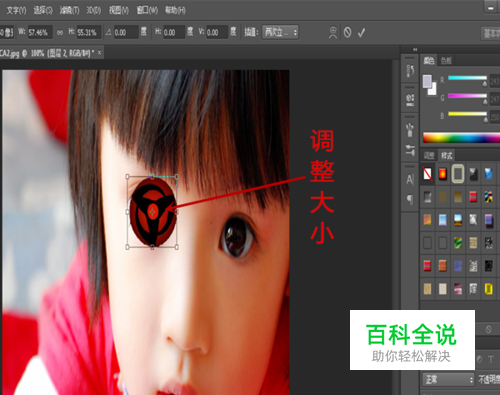Click the rotation angle field
Screen dimensions: 500x395
click(126, 32)
